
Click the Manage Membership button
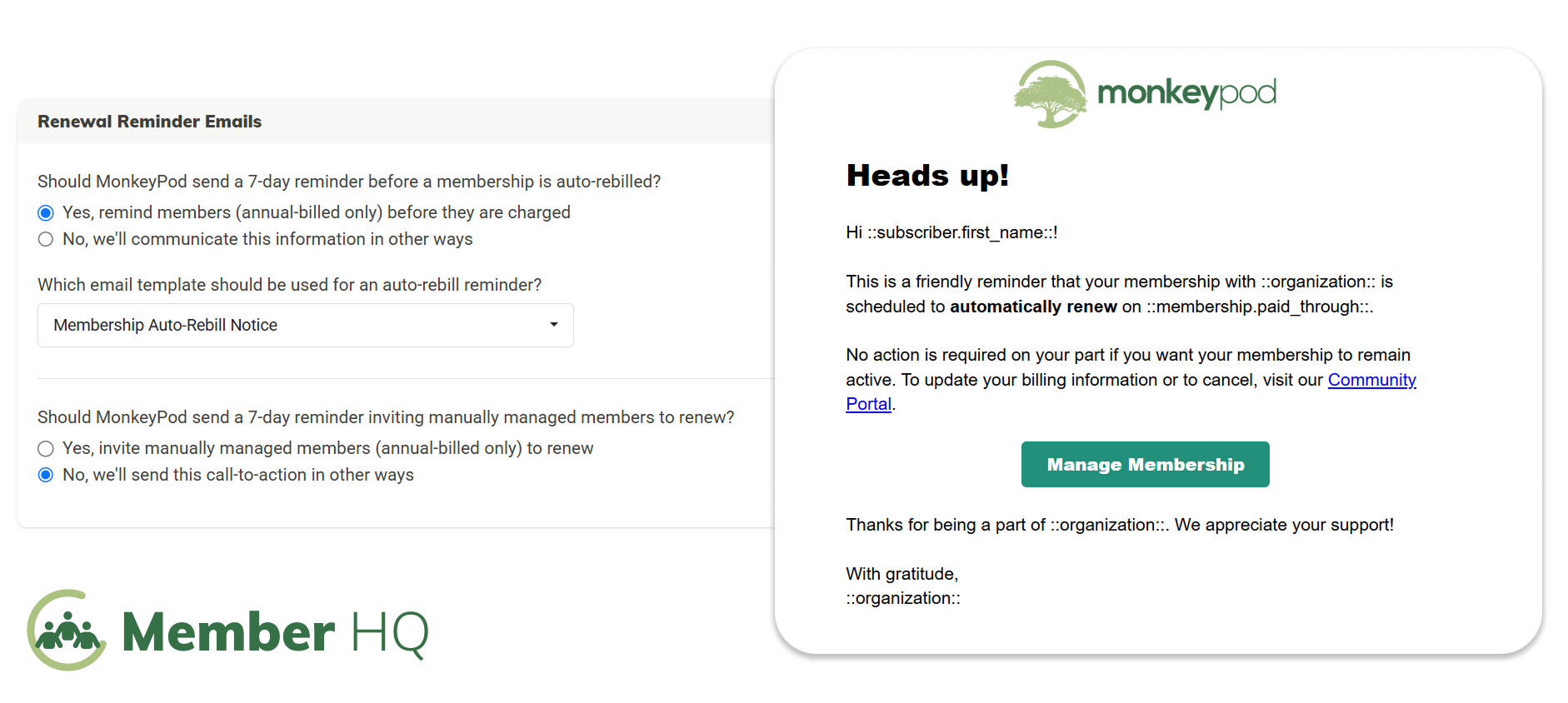pyautogui.click(x=1145, y=464)
